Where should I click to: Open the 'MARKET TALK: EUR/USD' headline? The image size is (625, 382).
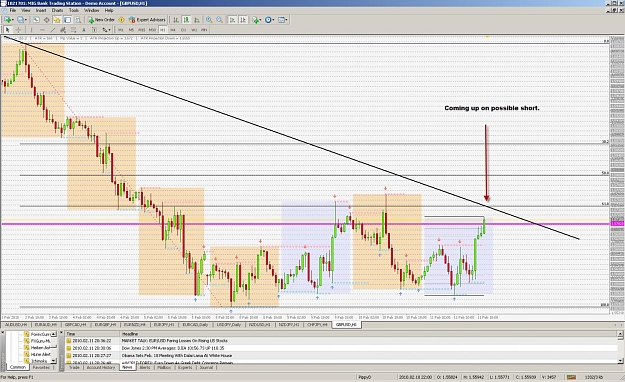pyautogui.click(x=174, y=341)
